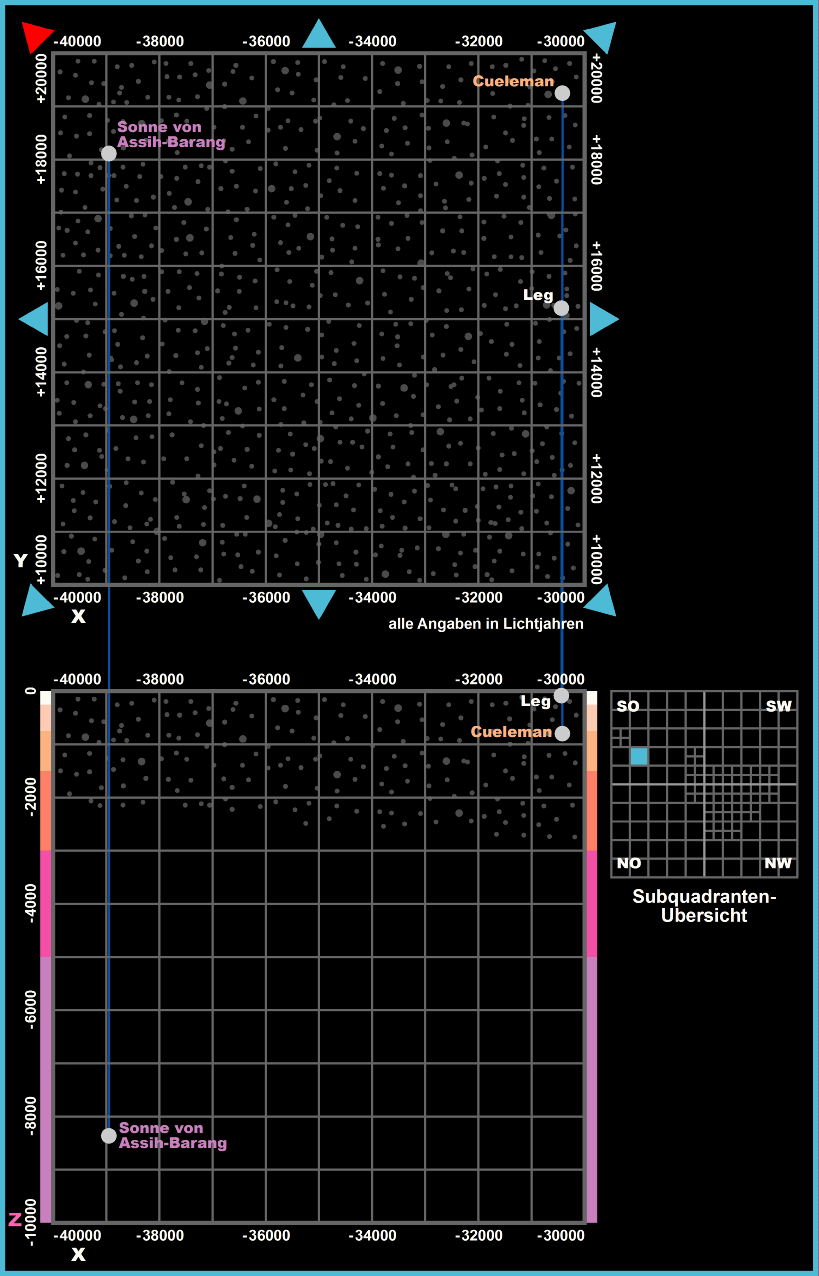Click the Leg marker in the side view

pyautogui.click(x=561, y=695)
